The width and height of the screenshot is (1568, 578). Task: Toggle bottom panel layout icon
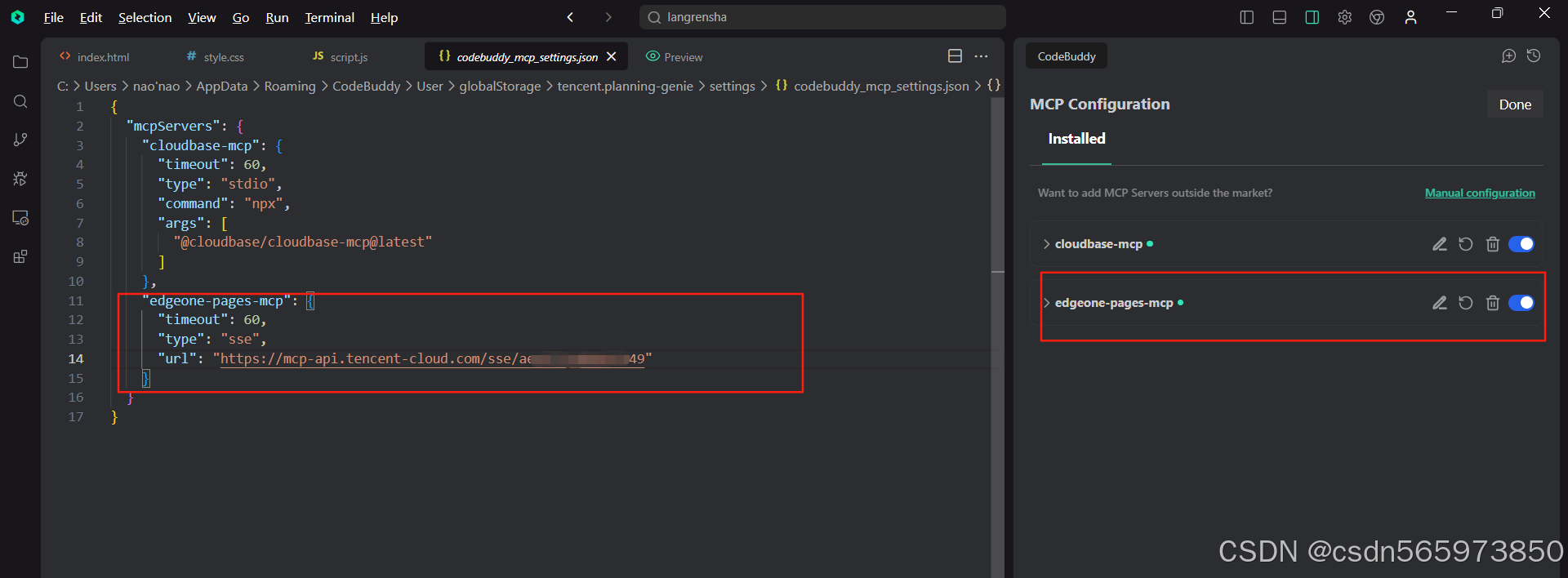pyautogui.click(x=1279, y=17)
